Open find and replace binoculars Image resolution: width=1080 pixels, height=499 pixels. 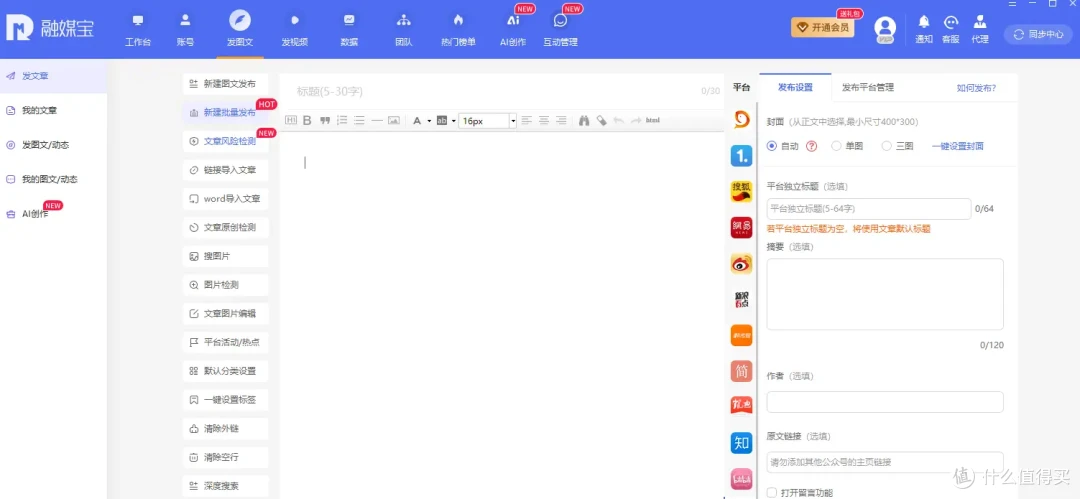[584, 121]
